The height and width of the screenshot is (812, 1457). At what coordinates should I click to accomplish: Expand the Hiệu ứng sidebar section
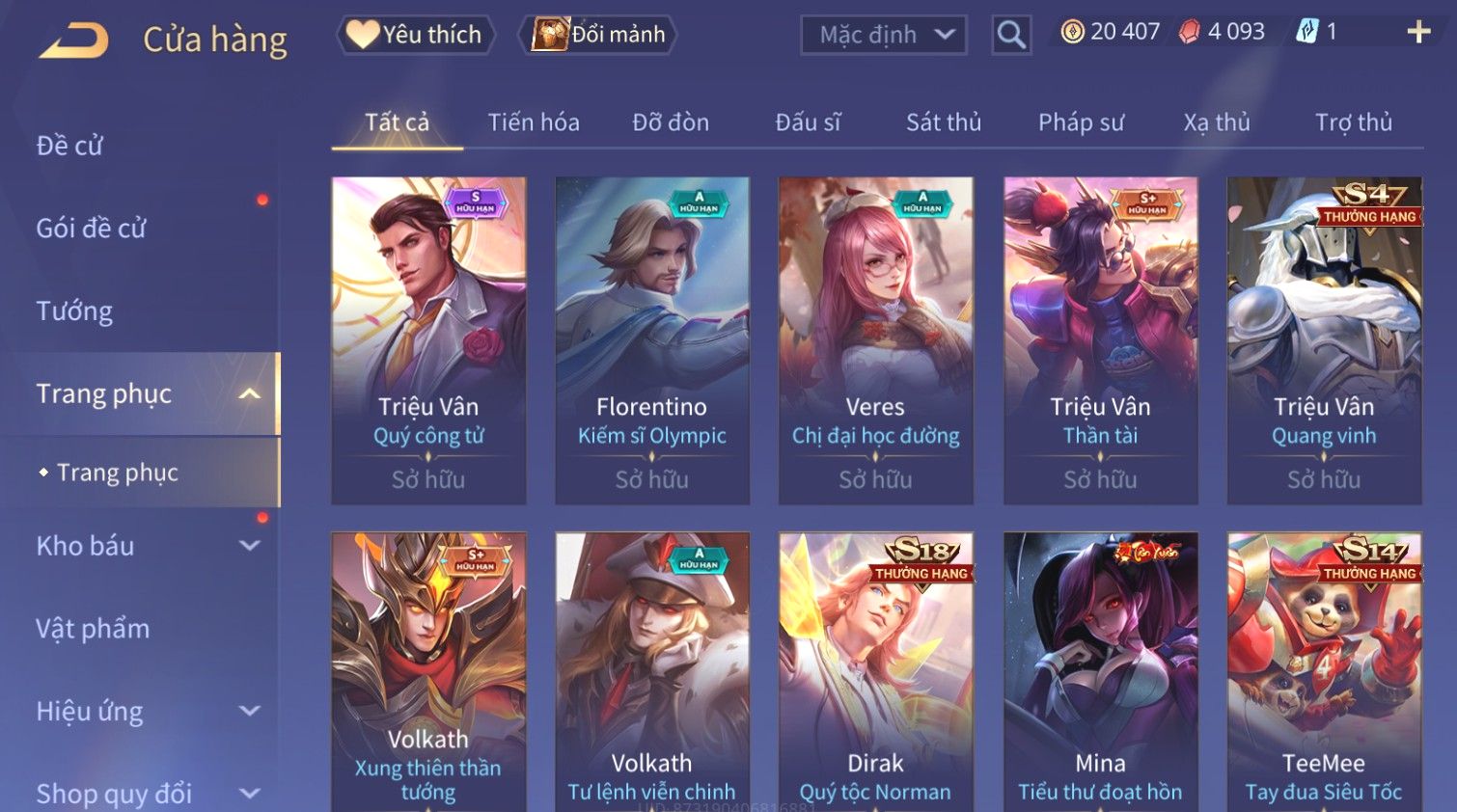click(250, 712)
